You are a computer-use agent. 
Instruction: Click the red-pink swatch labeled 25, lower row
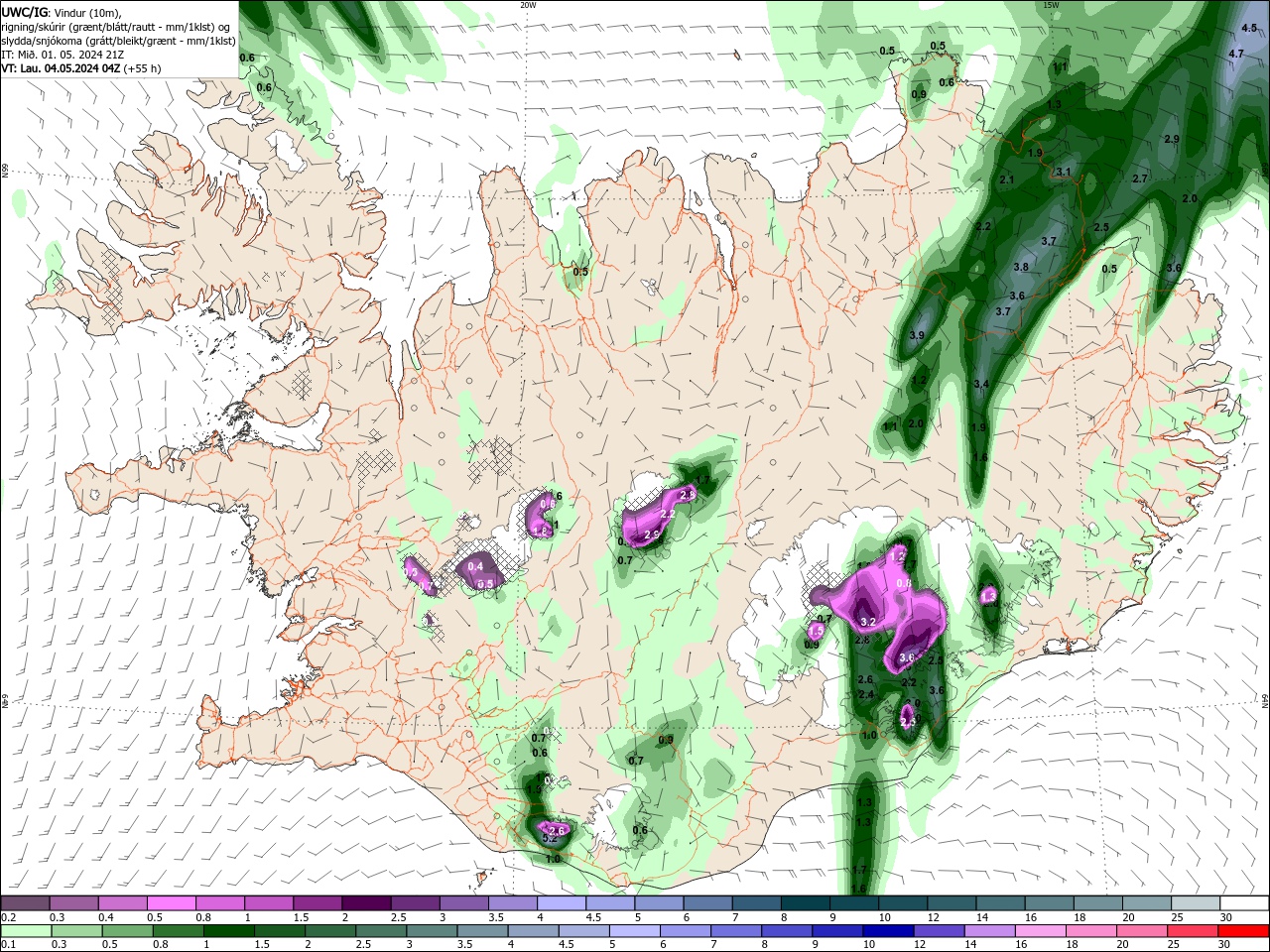(1194, 931)
